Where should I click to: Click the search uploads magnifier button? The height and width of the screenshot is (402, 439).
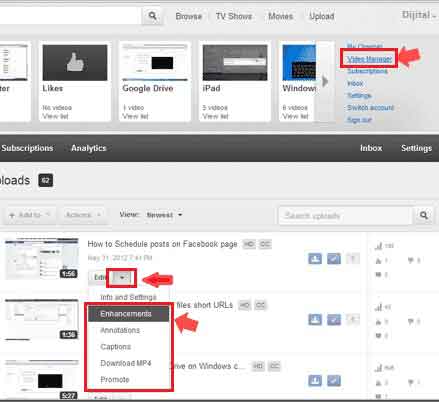(x=424, y=215)
